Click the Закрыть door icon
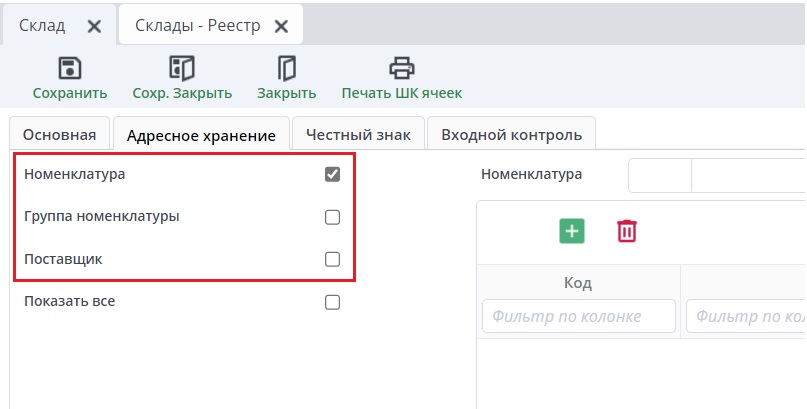 (287, 68)
